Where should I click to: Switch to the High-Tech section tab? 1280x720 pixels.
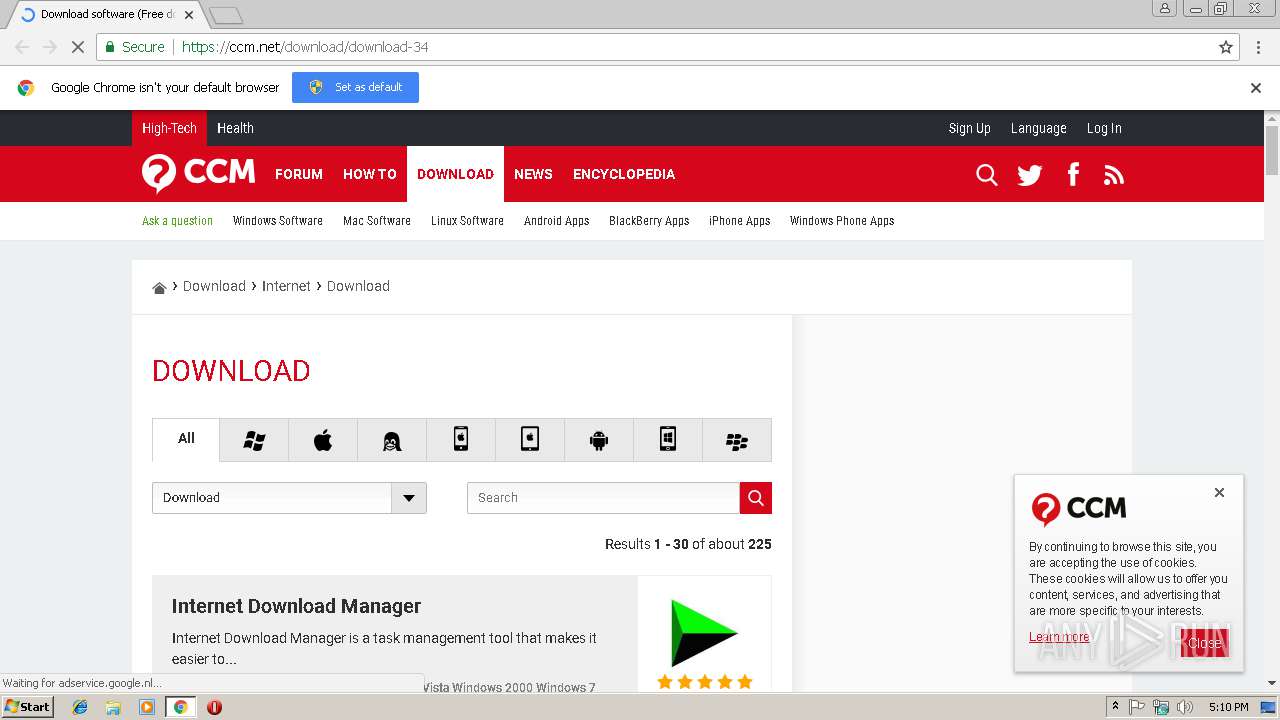click(169, 128)
